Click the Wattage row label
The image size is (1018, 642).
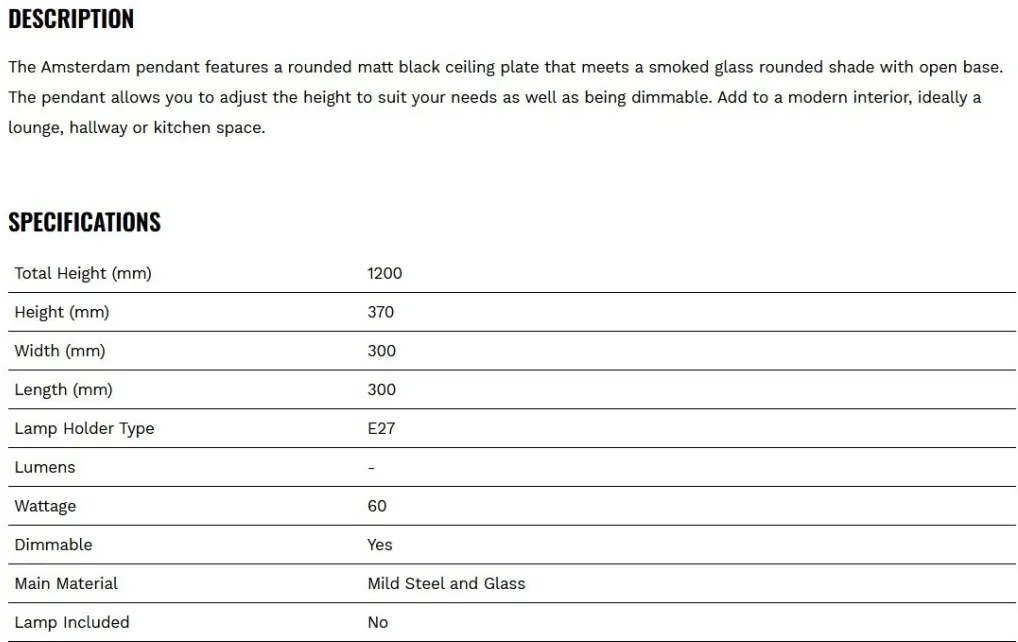coord(45,506)
